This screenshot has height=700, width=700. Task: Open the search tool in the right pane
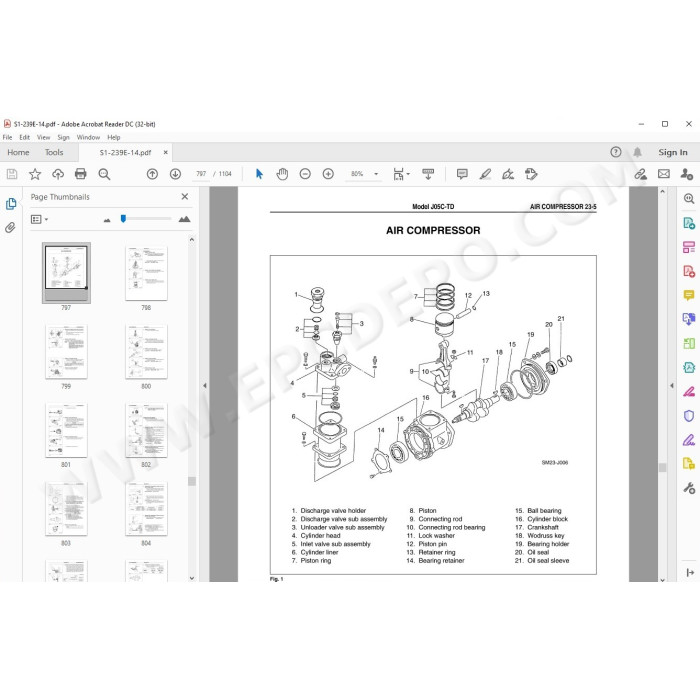tap(689, 199)
